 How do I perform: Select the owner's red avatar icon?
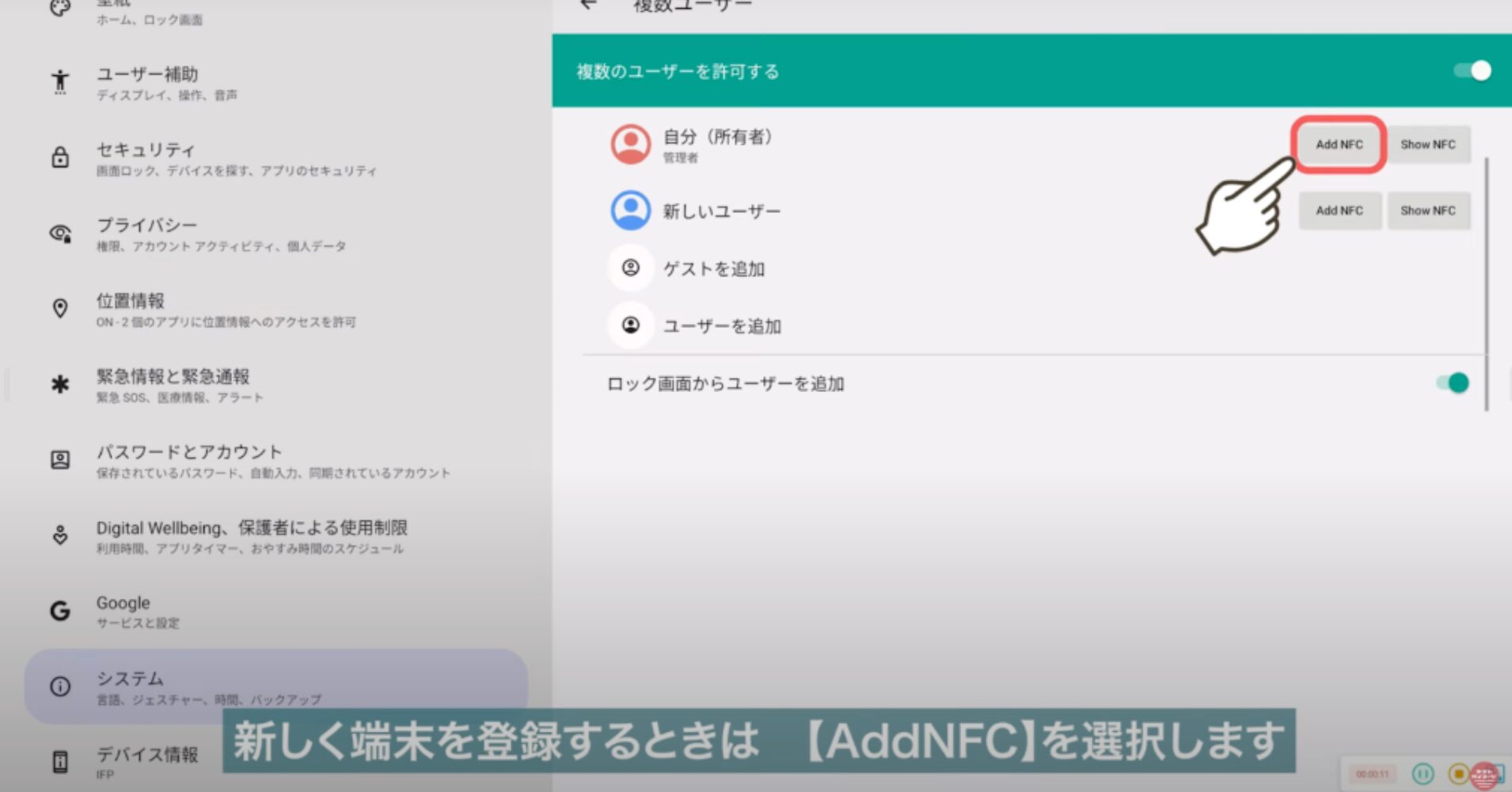(x=630, y=144)
